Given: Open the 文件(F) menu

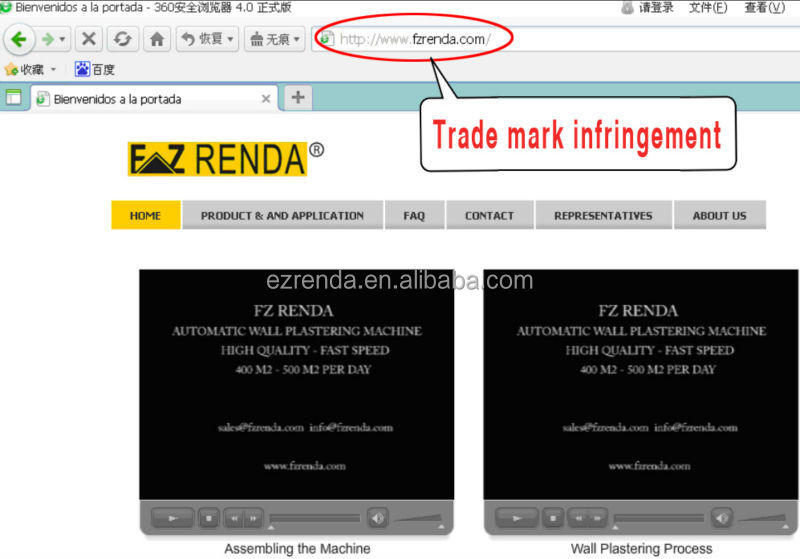Looking at the screenshot, I should coord(708,8).
